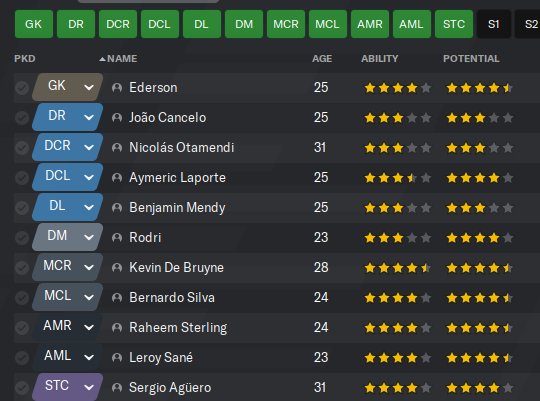Click person icon beside Leroy Sané
The image size is (540, 401).
[x=117, y=358]
